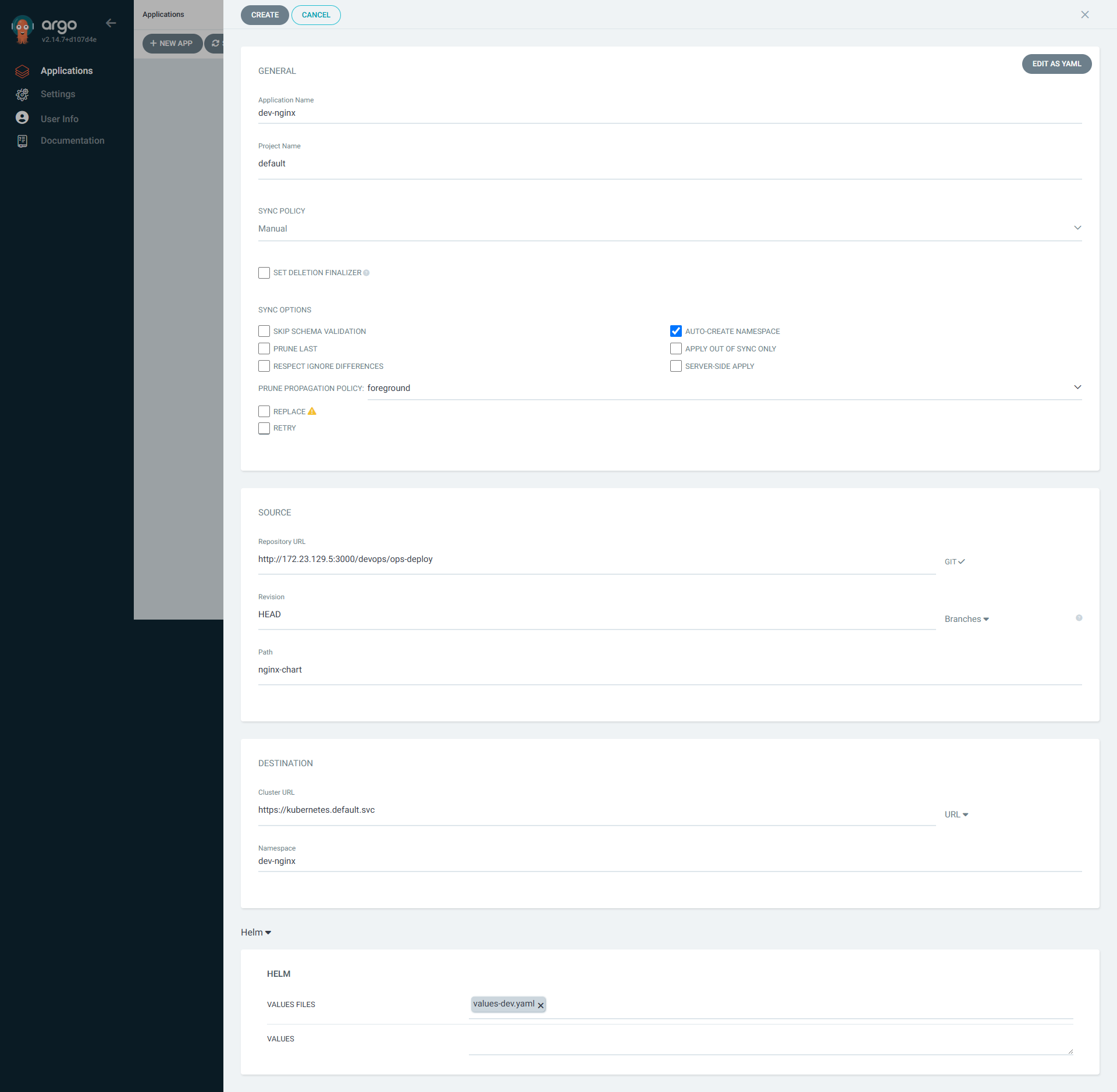Expand Prune Propagation Policy dropdown
Viewport: 1117px width, 1092px height.
coord(724,388)
